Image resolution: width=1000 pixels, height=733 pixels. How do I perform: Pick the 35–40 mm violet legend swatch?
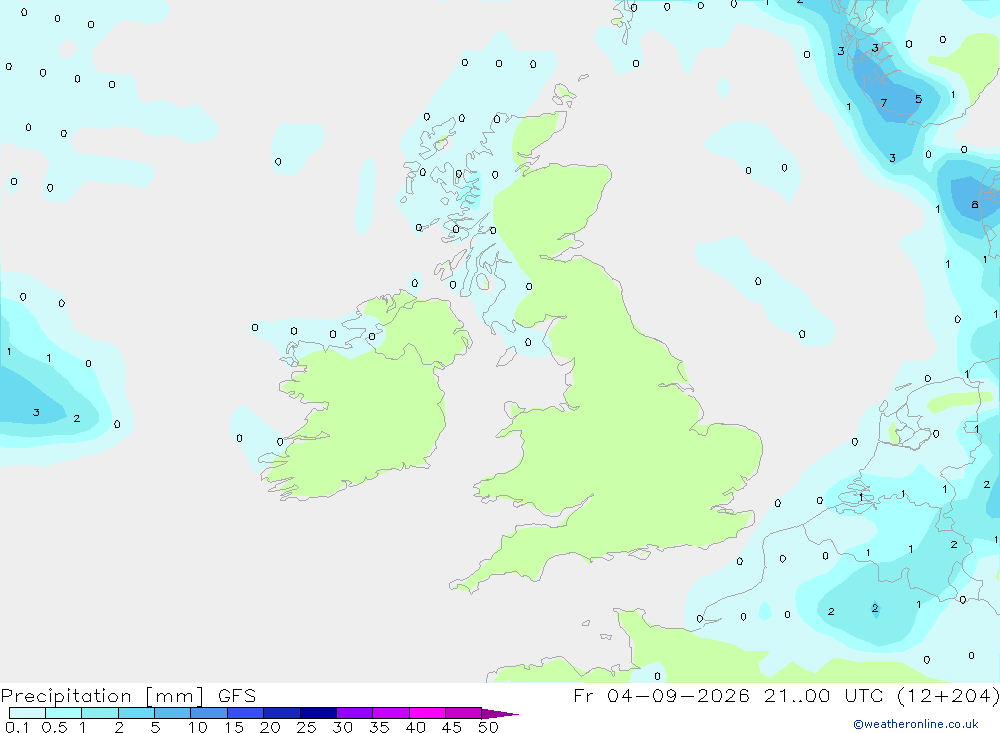[390, 713]
